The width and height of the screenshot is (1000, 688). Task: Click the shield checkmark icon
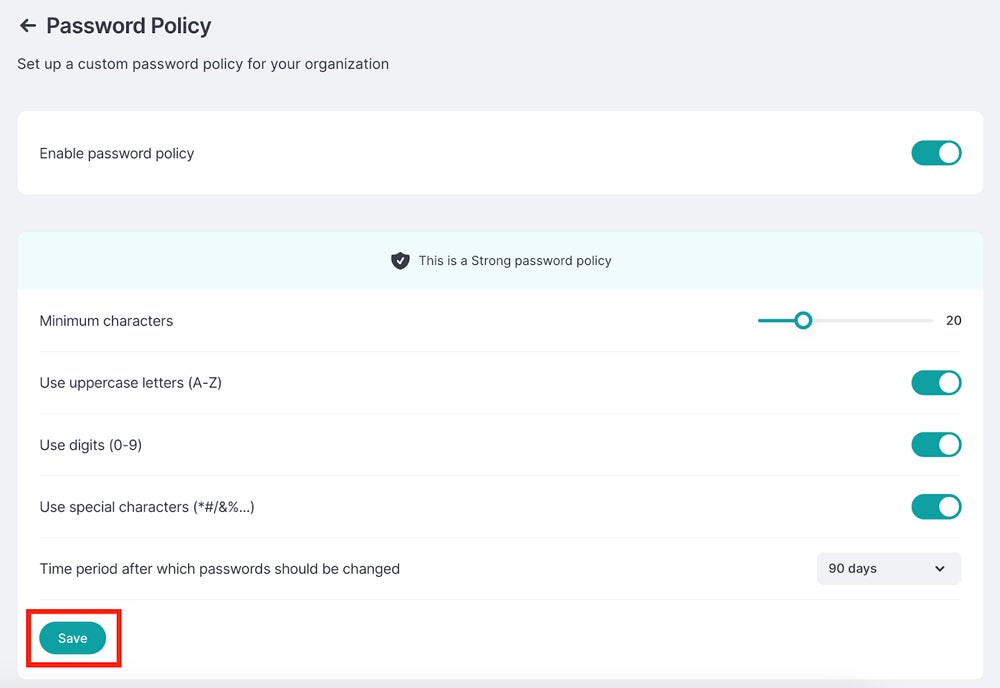[400, 260]
